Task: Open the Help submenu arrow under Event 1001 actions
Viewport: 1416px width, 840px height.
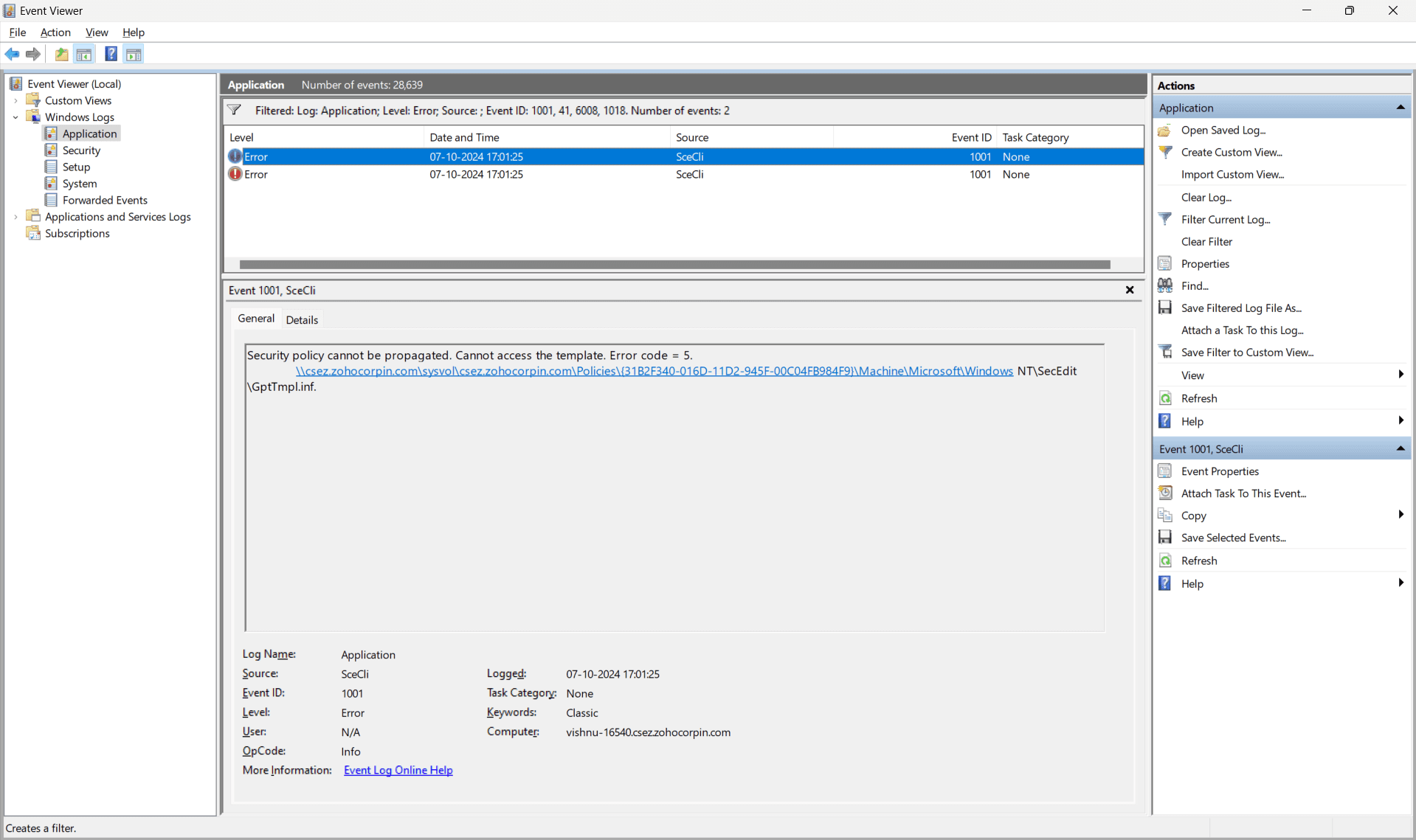Action: point(1401,583)
